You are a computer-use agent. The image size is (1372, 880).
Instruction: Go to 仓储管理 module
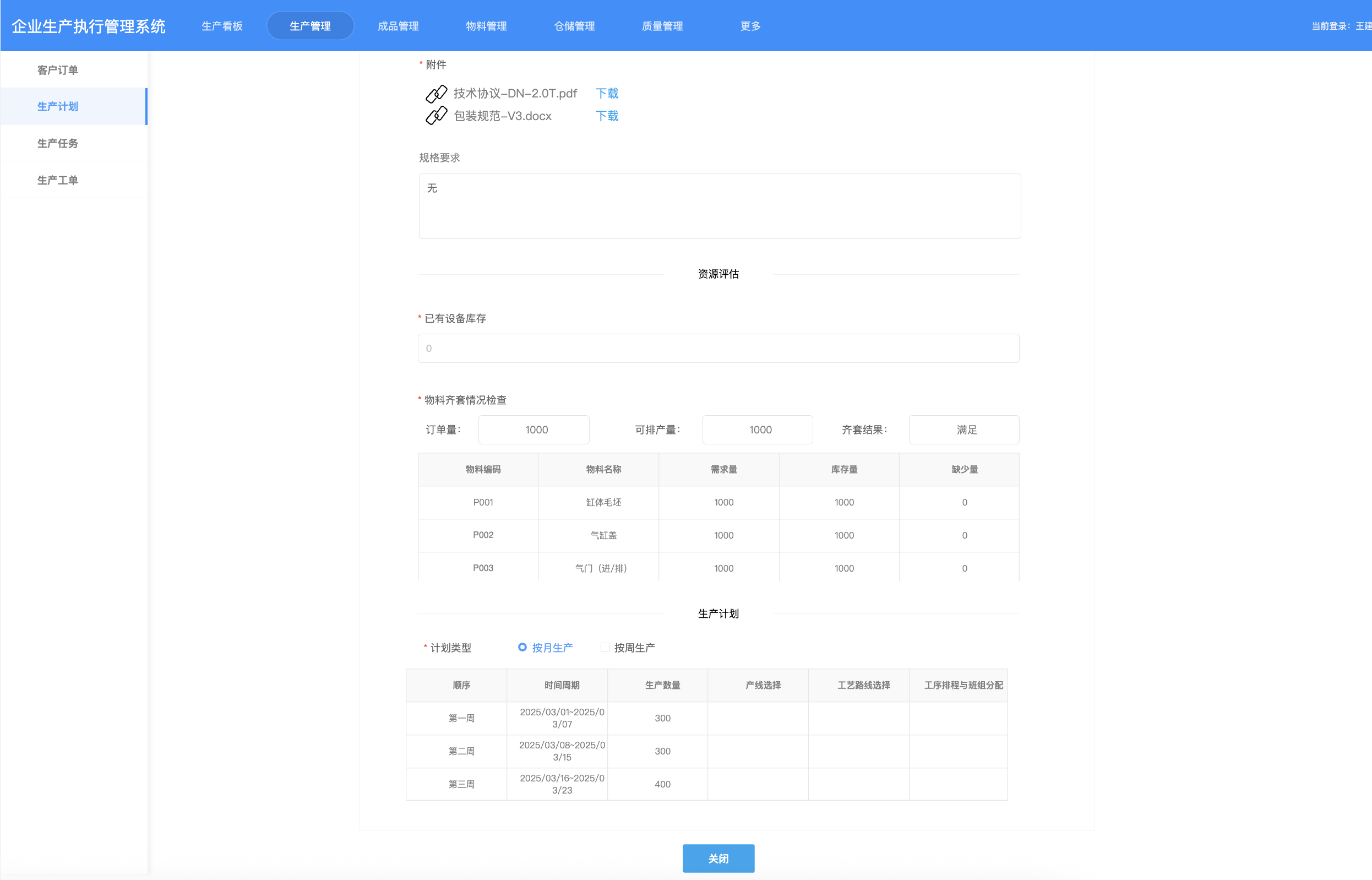pyautogui.click(x=574, y=26)
